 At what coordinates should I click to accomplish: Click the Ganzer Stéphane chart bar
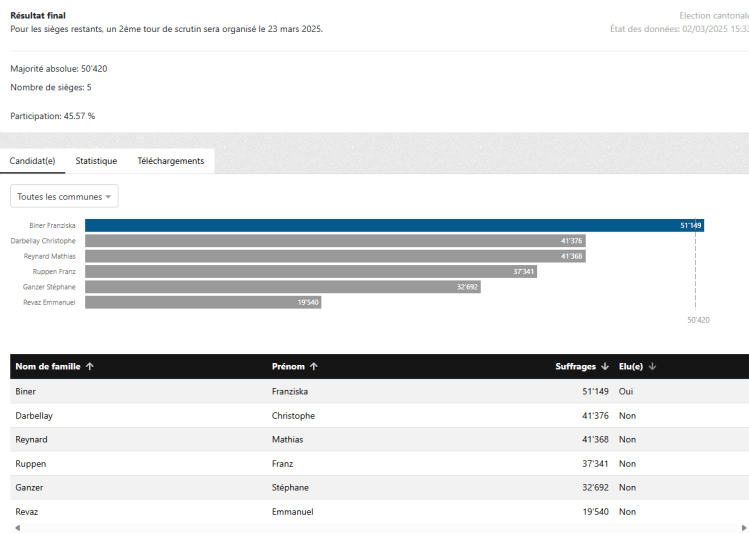coord(283,286)
